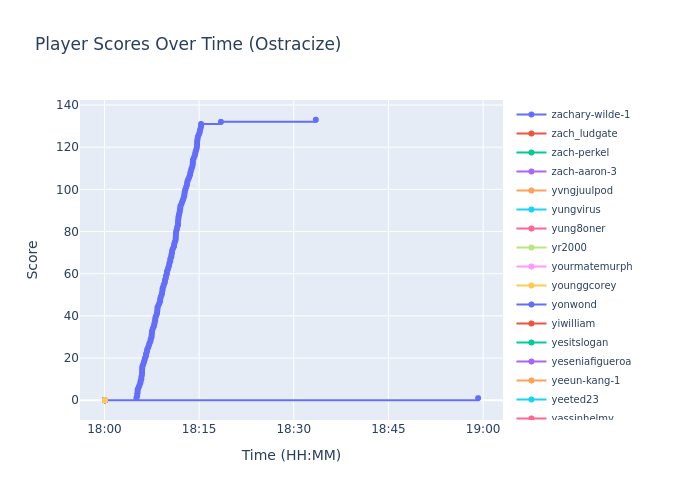Click the yungvirus cyan legend marker

(531, 210)
